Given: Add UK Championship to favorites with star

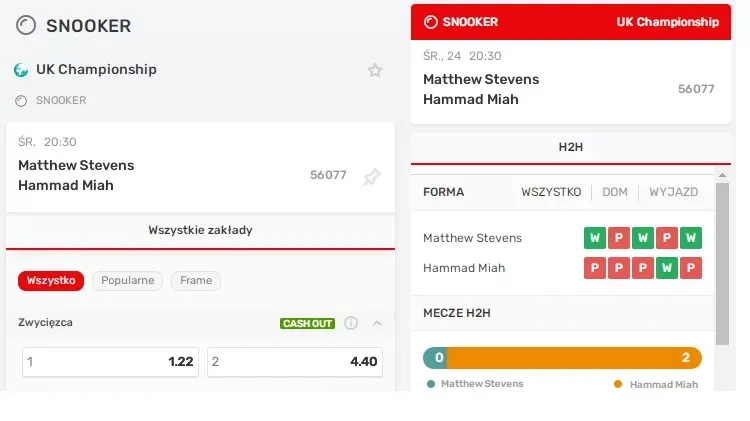Looking at the screenshot, I should pos(375,70).
